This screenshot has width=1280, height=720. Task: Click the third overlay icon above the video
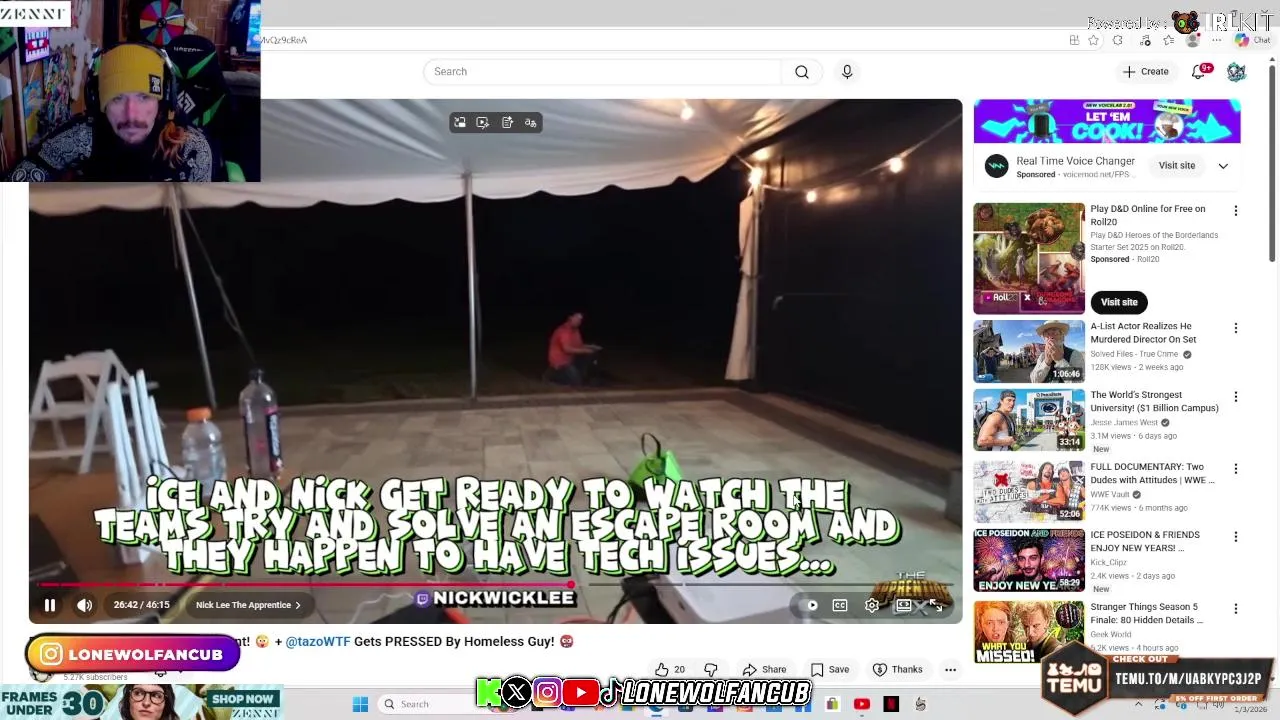tap(507, 123)
